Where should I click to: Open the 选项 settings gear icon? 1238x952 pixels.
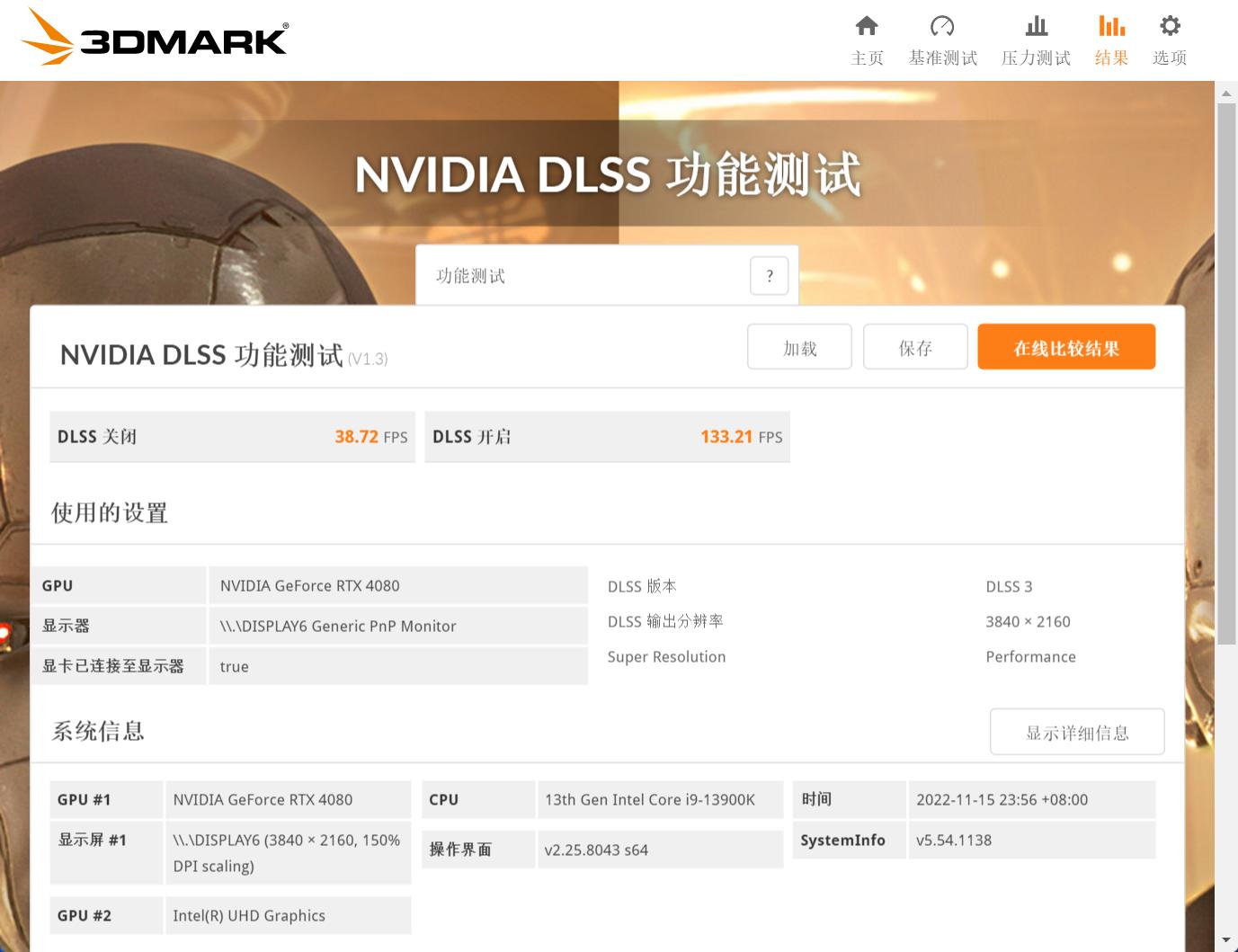tap(1168, 26)
